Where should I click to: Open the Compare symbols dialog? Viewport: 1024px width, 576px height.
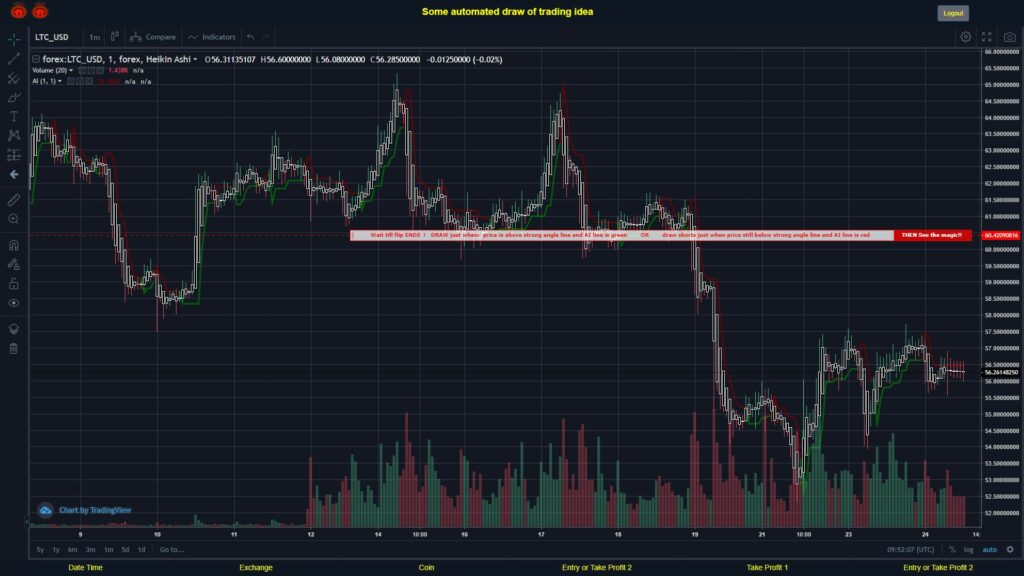153,37
